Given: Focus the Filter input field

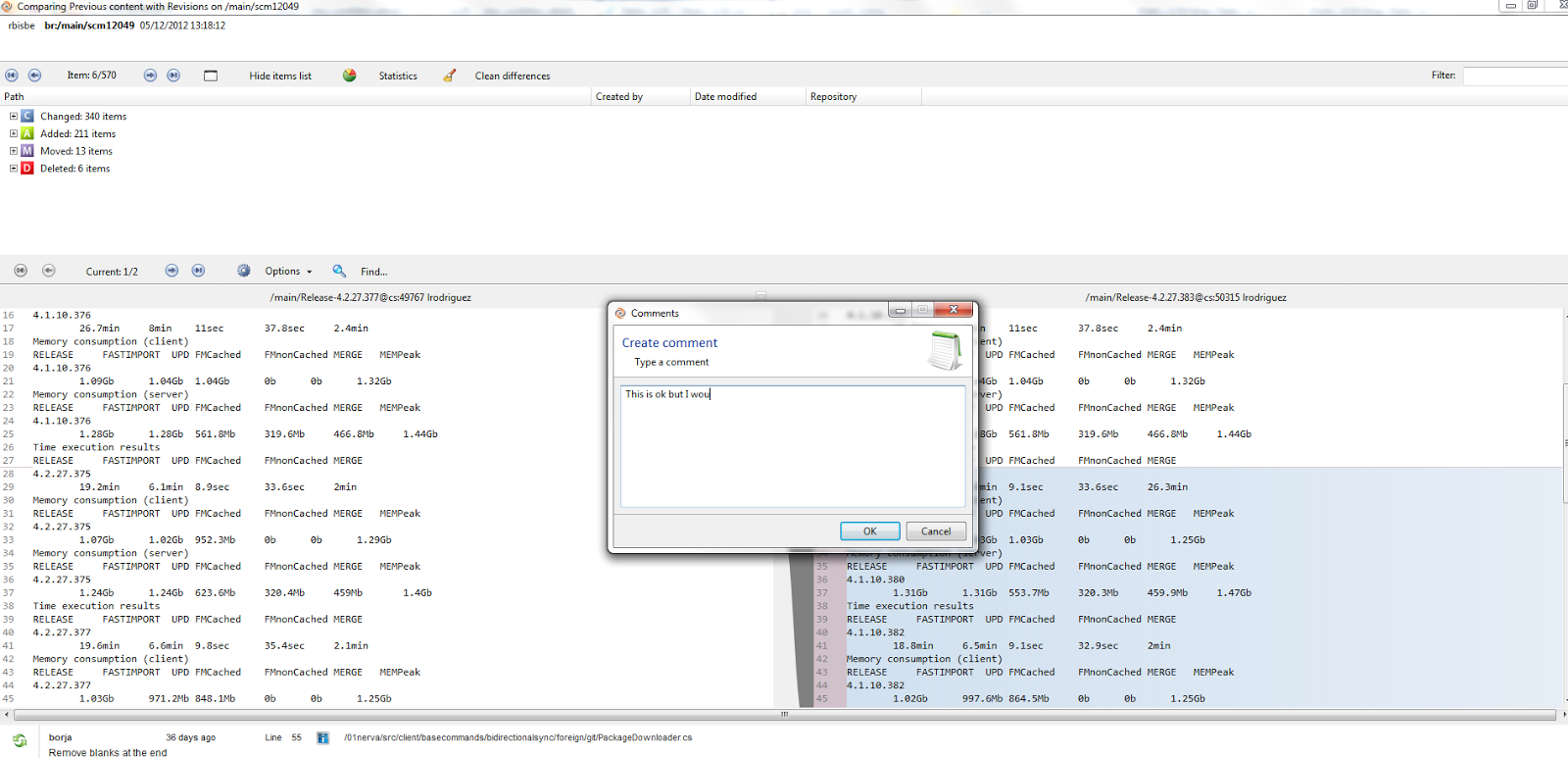Looking at the screenshot, I should (1516, 76).
